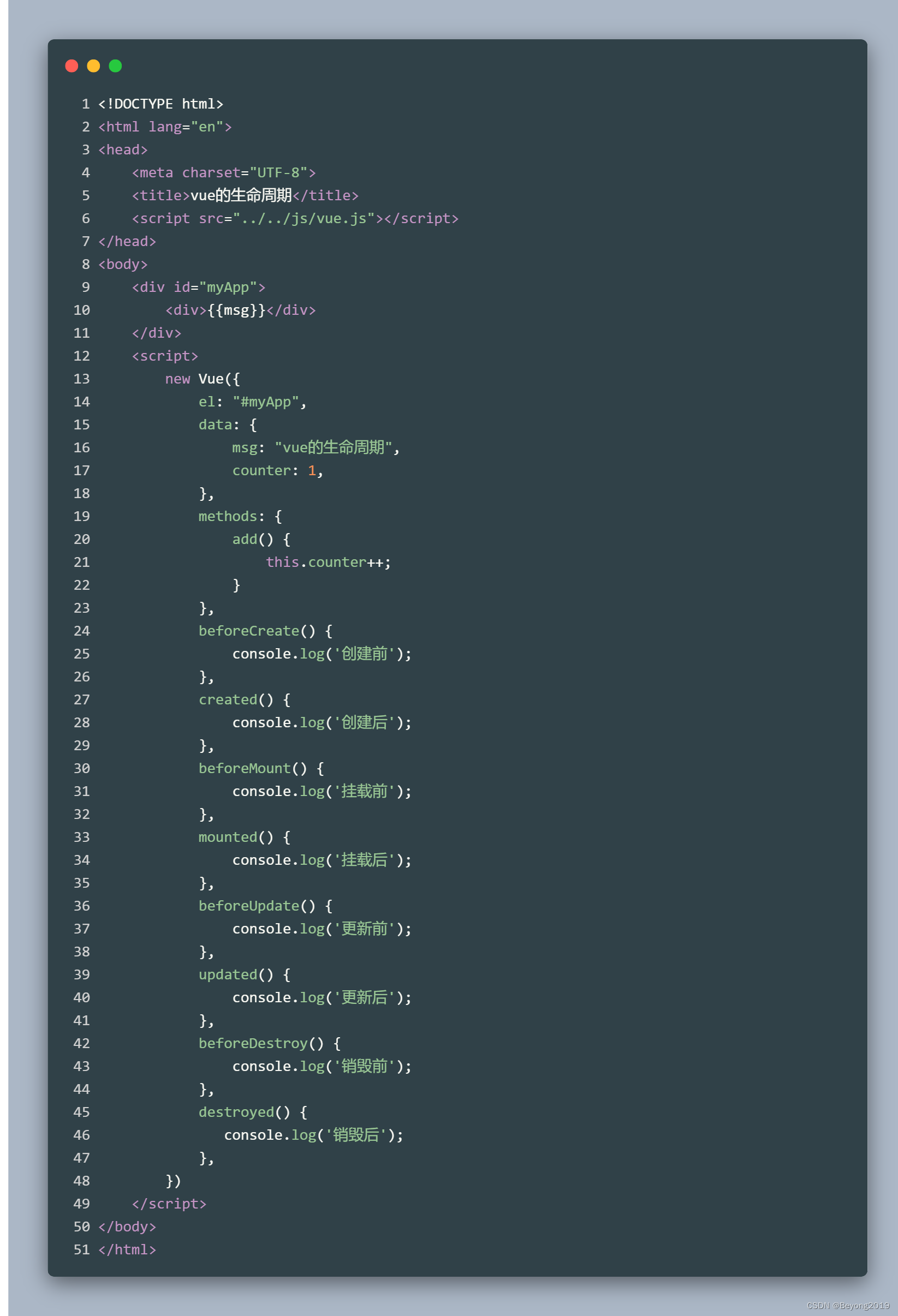The image size is (898, 1316).
Task: Click the '<head>' tag on line 3
Action: [x=123, y=150]
